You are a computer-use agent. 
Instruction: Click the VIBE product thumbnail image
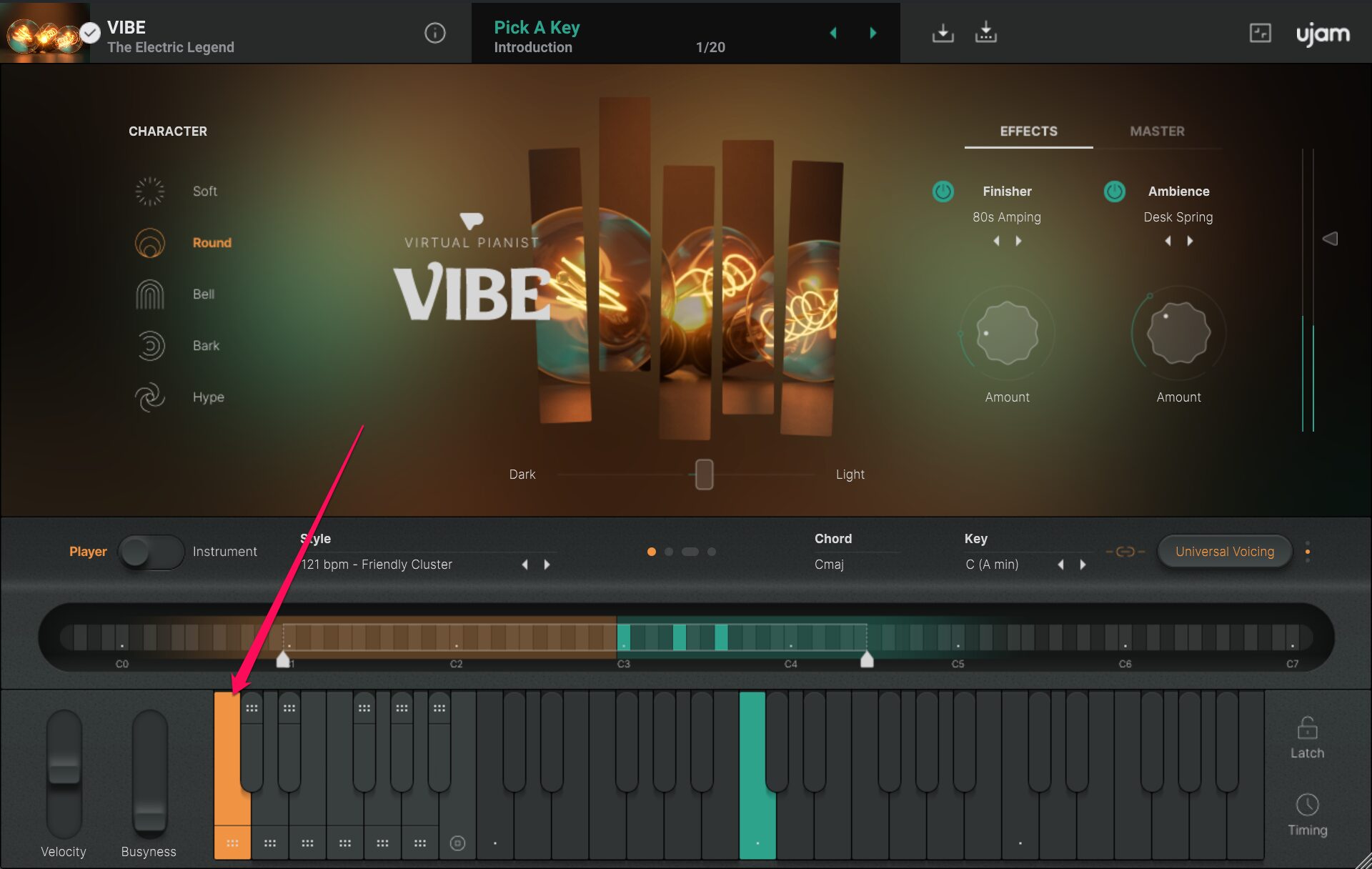45,32
